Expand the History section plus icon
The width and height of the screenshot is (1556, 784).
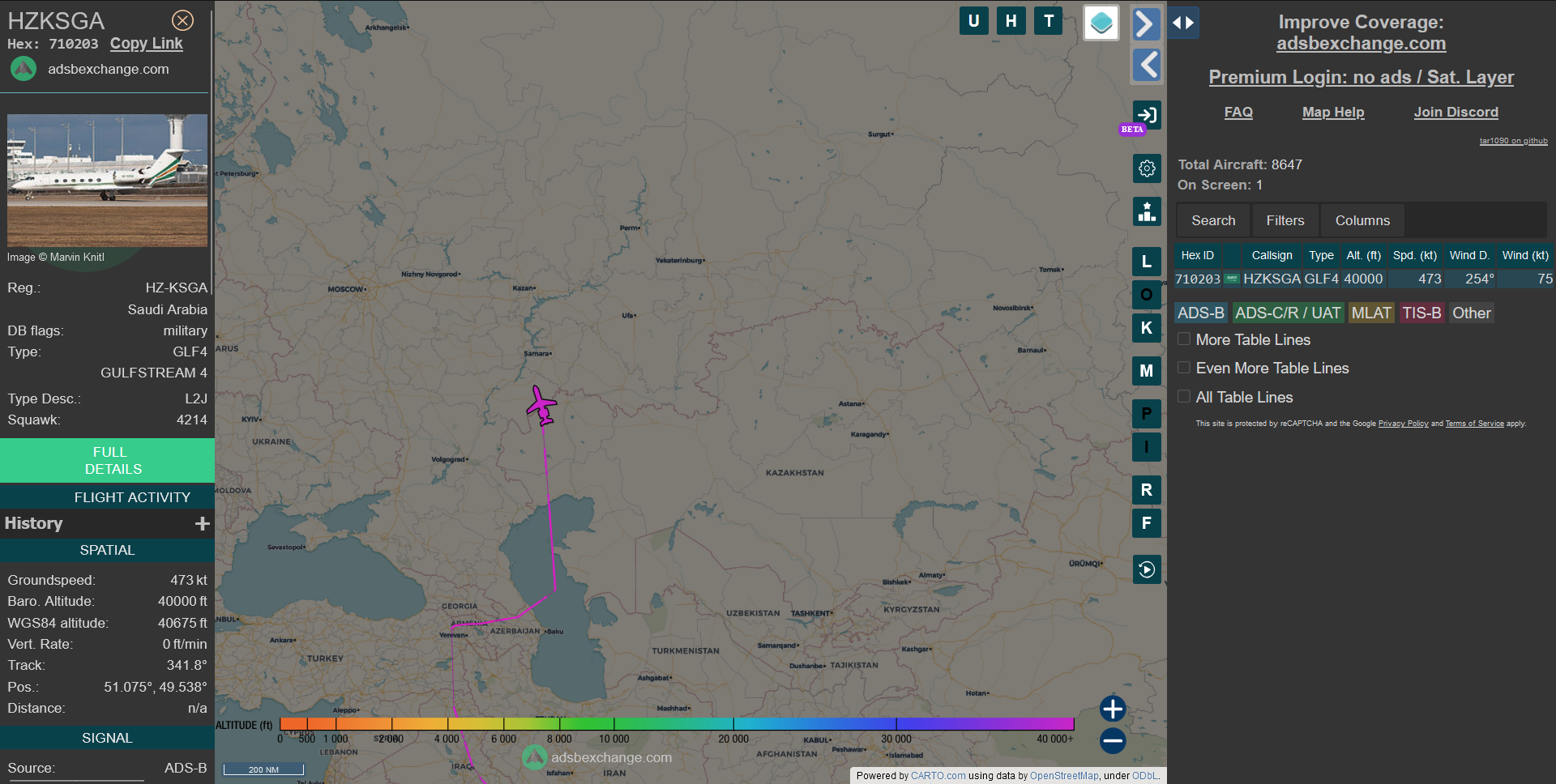(x=203, y=524)
